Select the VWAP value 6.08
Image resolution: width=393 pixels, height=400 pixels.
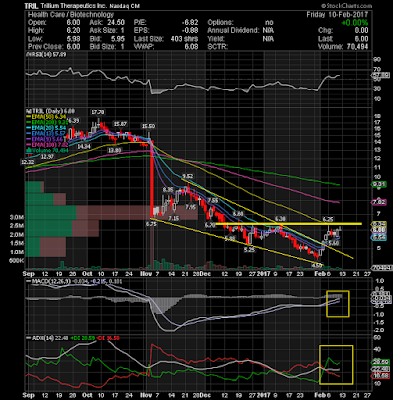coord(192,47)
